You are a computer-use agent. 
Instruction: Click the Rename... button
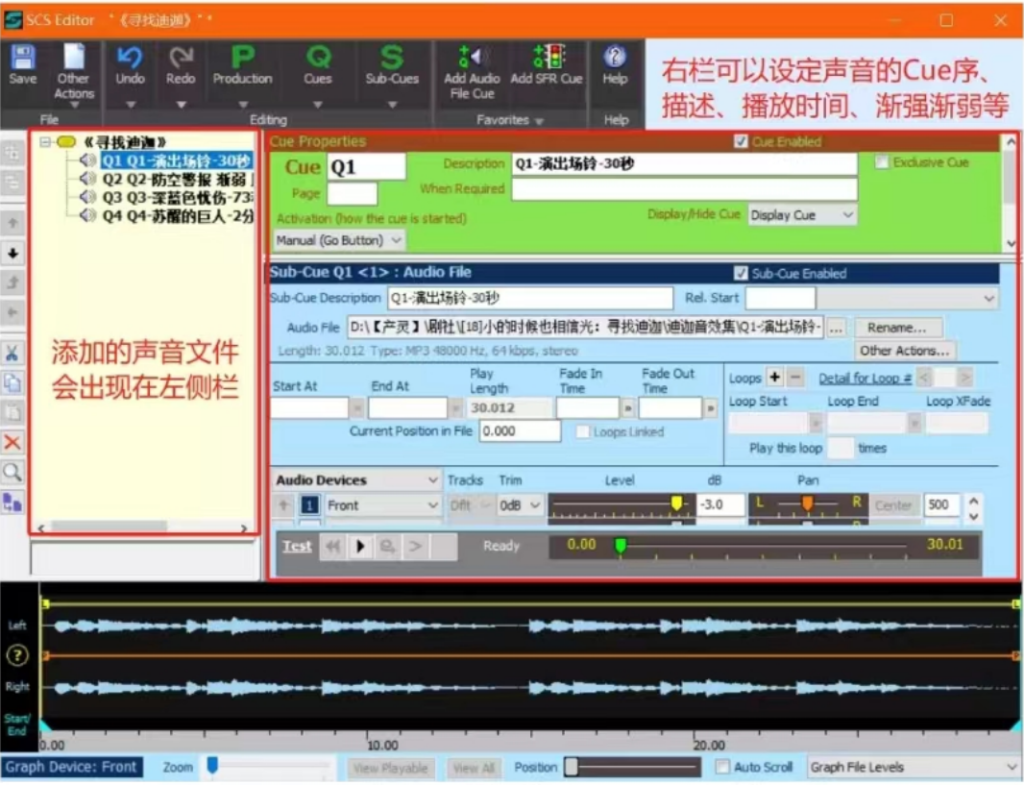(x=897, y=328)
